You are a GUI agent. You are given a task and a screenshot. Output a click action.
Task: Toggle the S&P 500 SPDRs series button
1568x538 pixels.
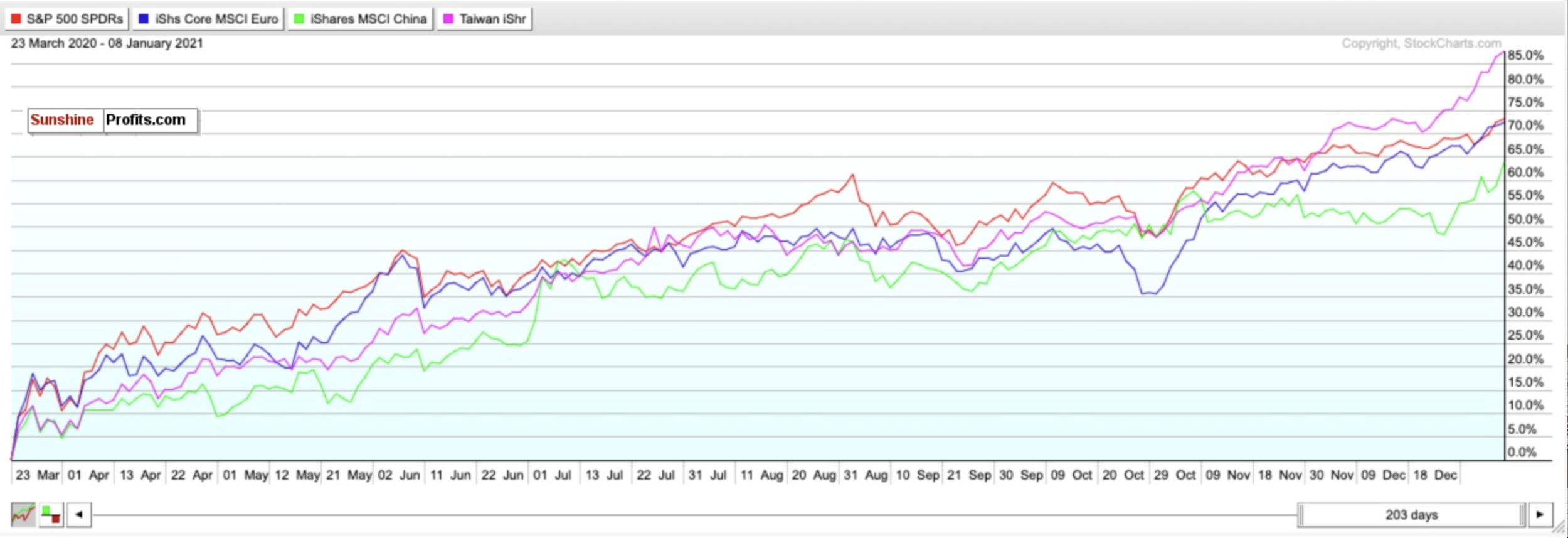point(66,19)
